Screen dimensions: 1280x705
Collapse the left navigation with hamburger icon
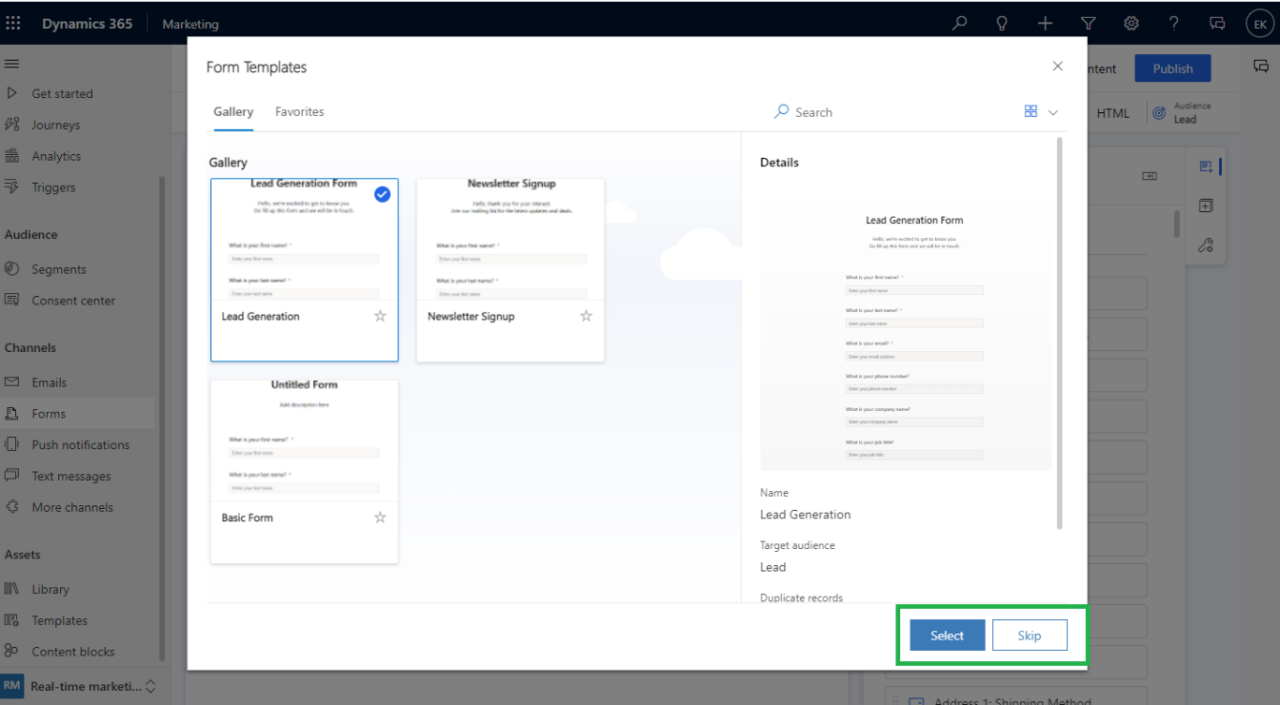pyautogui.click(x=12, y=63)
